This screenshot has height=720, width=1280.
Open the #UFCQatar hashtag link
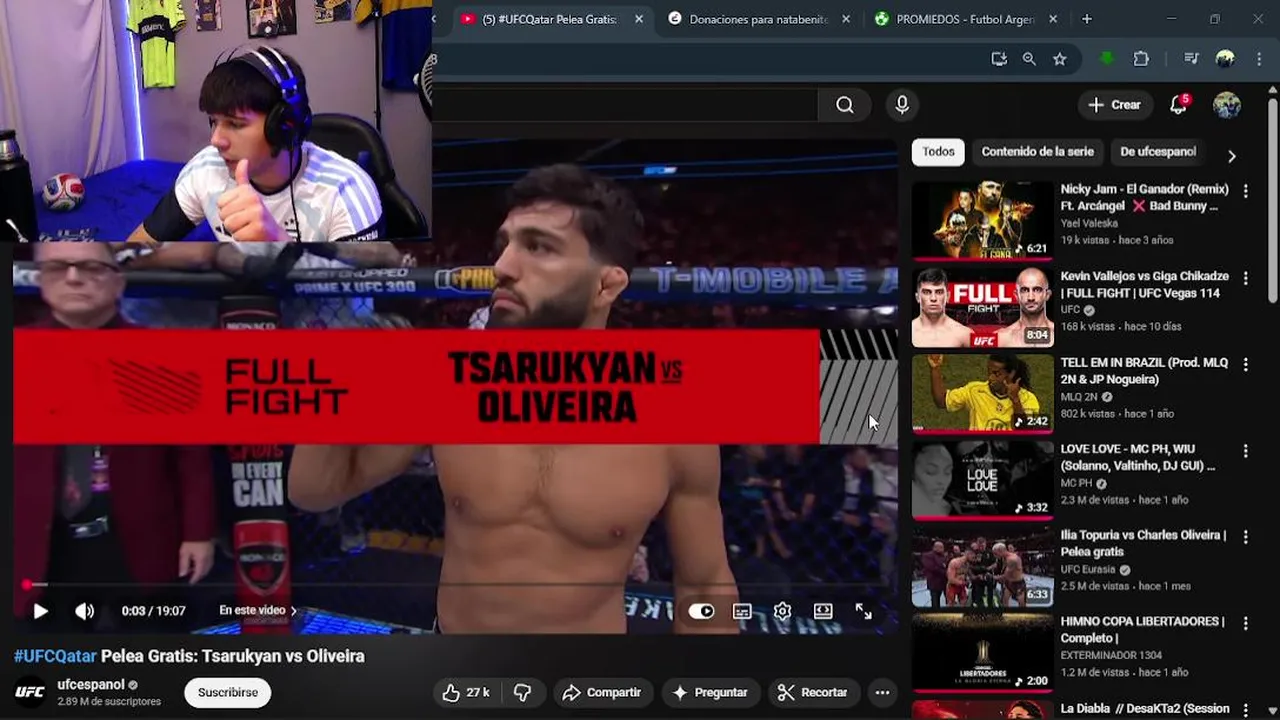pyautogui.click(x=55, y=656)
